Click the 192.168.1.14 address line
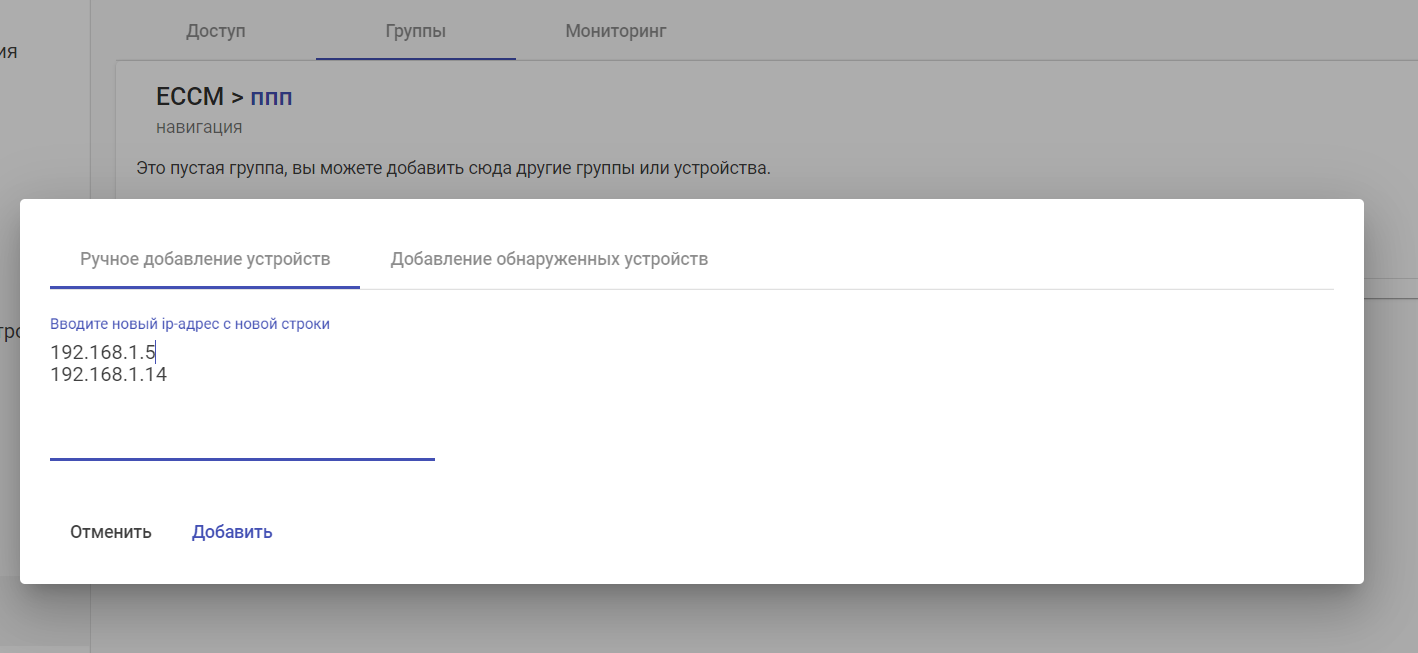Viewport: 1418px width, 653px height. (108, 375)
